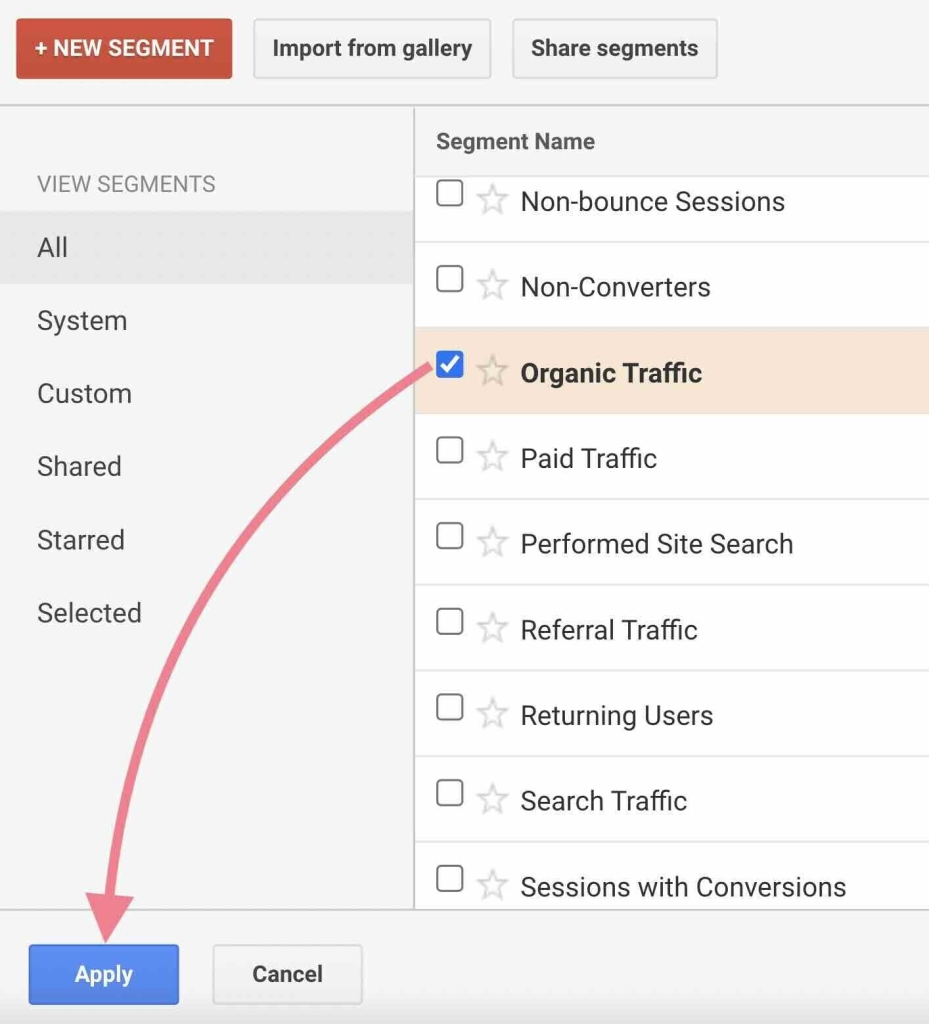Image resolution: width=929 pixels, height=1024 pixels.
Task: Check the Paid Traffic checkbox
Action: tap(450, 452)
